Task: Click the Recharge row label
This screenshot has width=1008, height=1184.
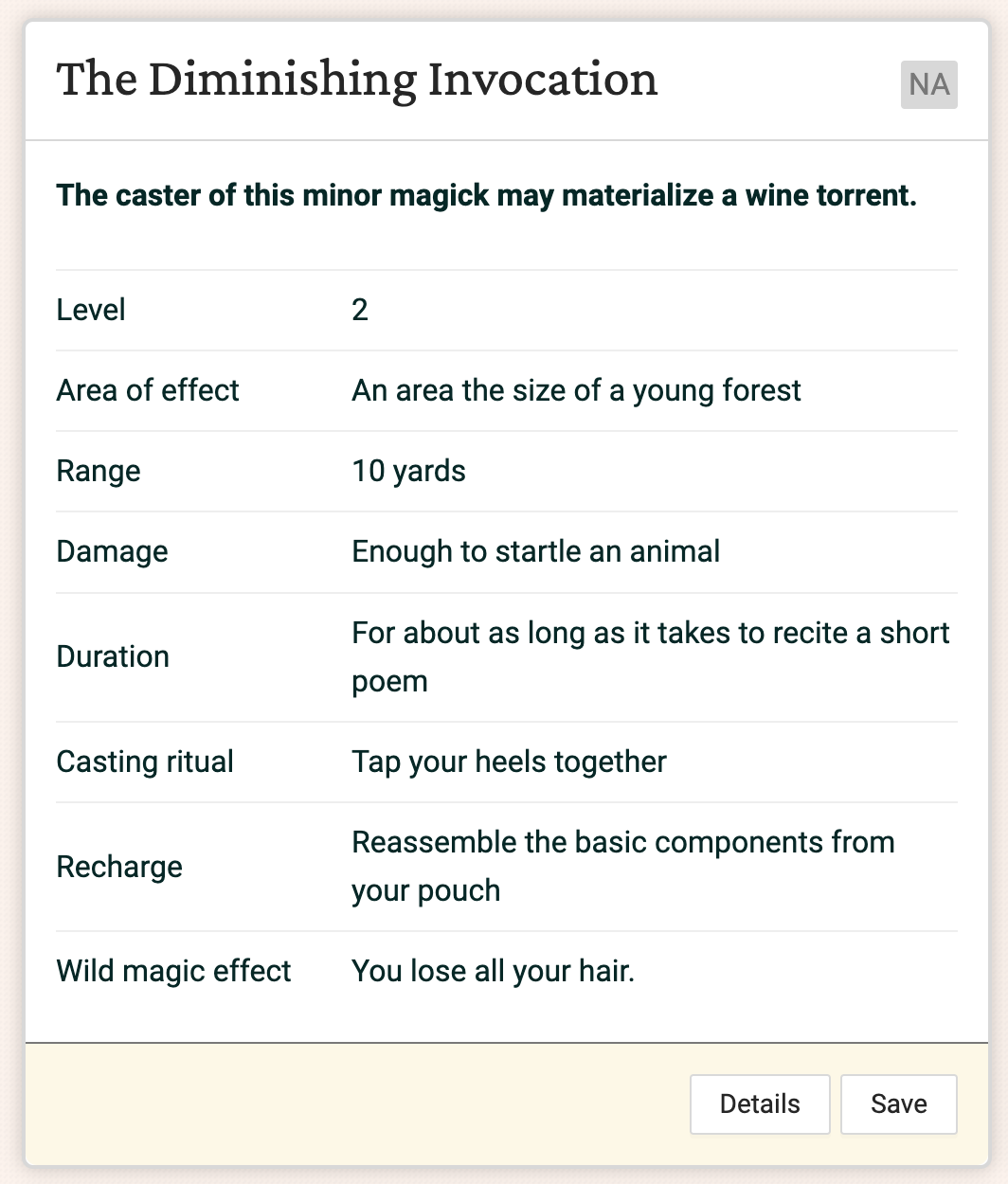Action: pos(119,866)
